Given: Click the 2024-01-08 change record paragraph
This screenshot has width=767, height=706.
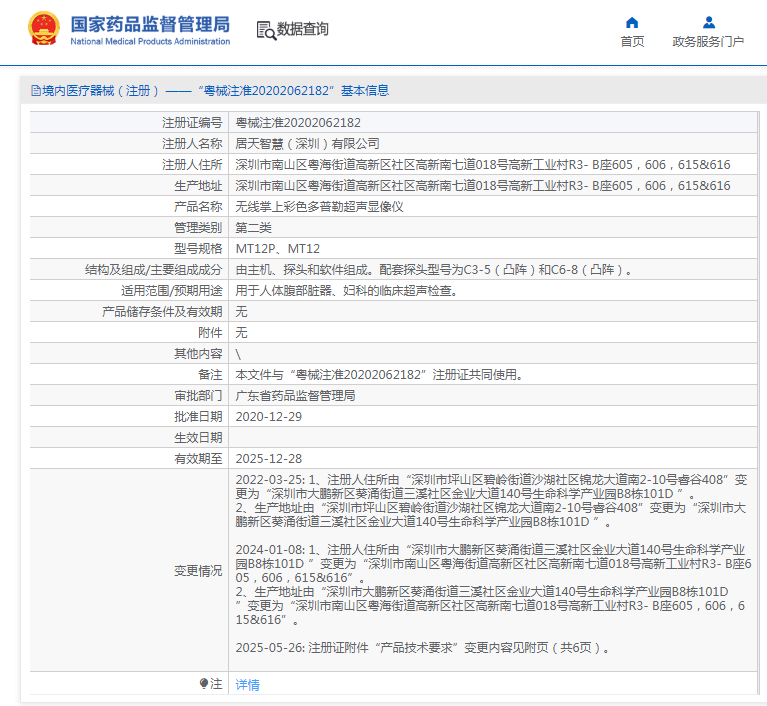Looking at the screenshot, I should [x=493, y=584].
